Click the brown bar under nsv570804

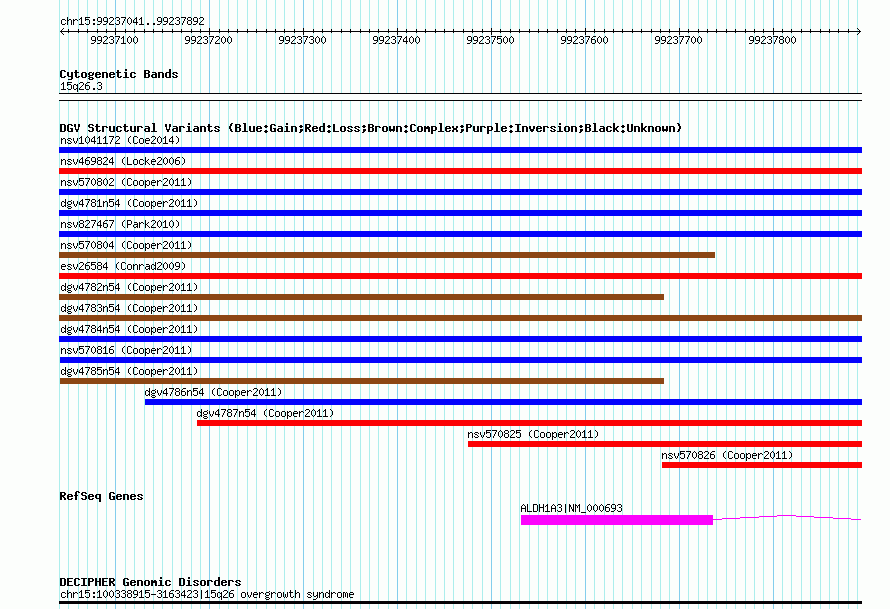[x=387, y=255]
